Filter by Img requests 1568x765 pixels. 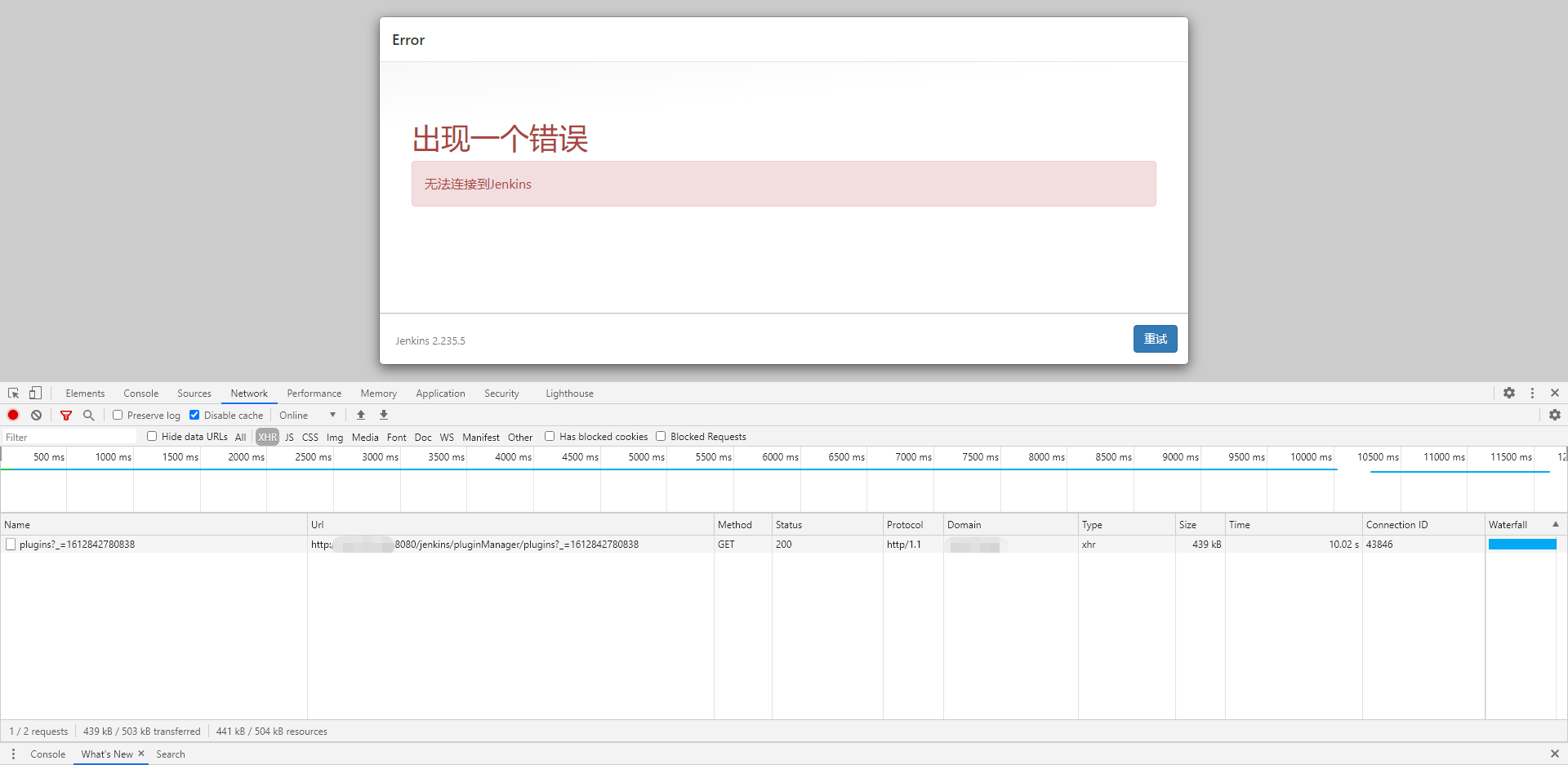[335, 437]
